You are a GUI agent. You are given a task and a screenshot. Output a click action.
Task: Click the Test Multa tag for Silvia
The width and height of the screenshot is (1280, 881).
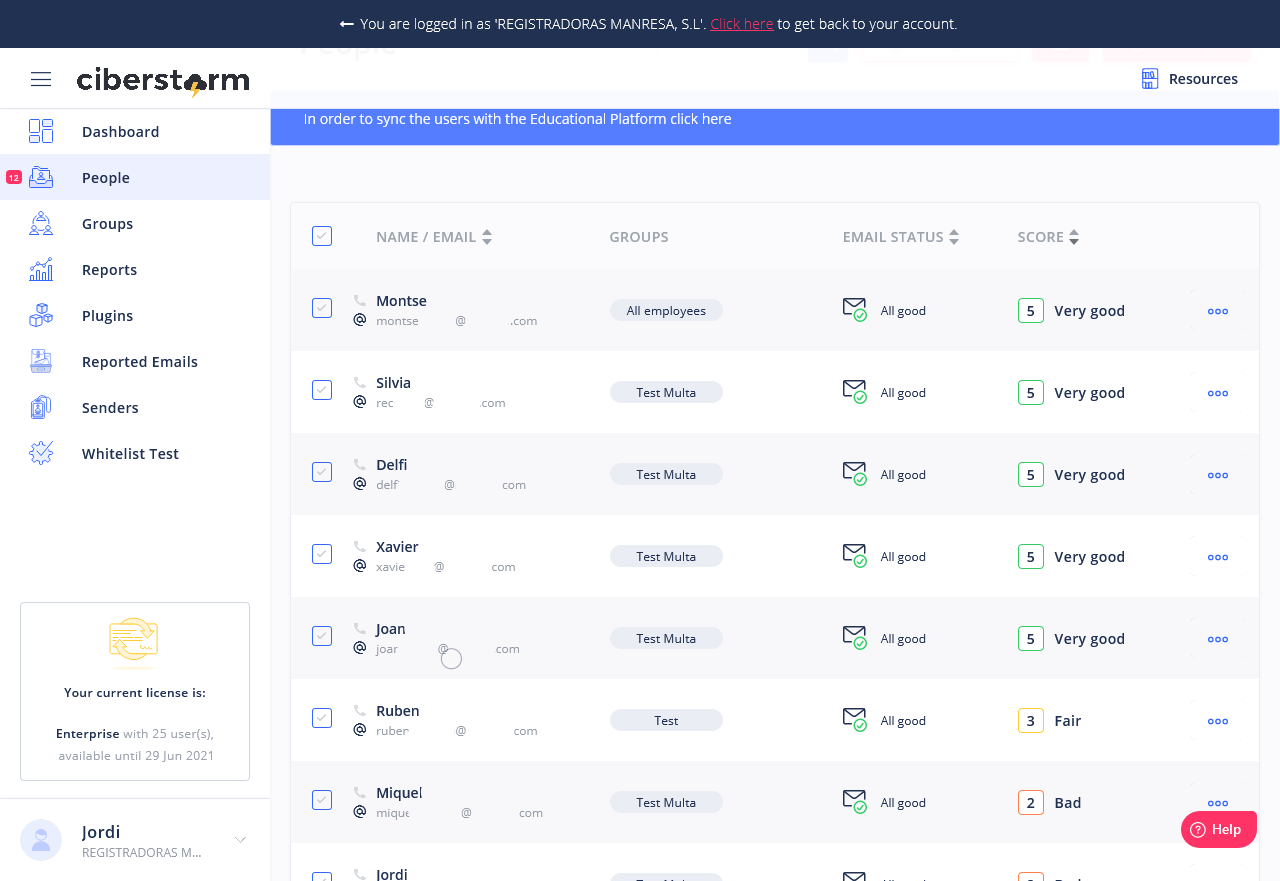pyautogui.click(x=666, y=393)
